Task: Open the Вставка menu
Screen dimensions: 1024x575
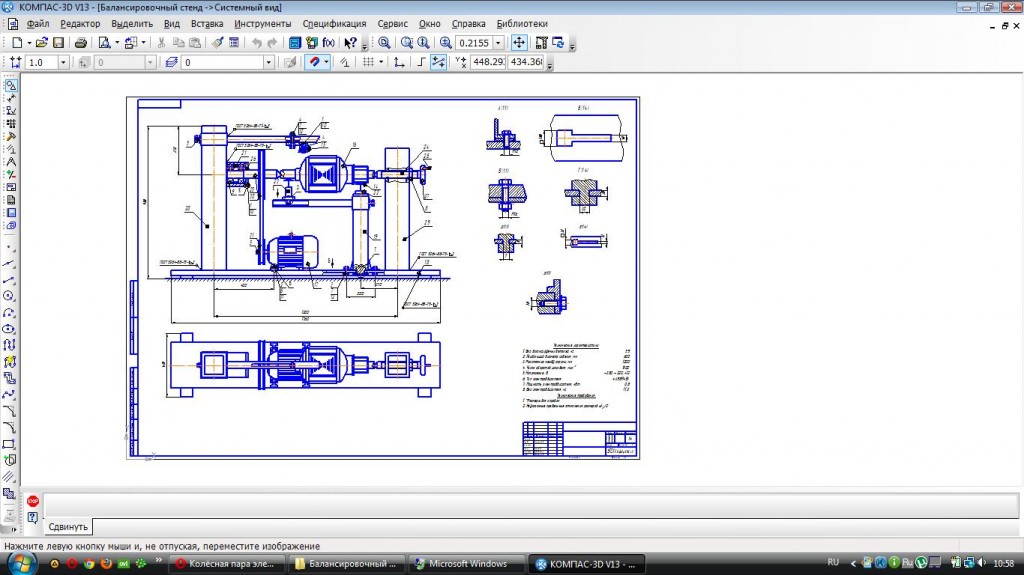Action: (207, 24)
